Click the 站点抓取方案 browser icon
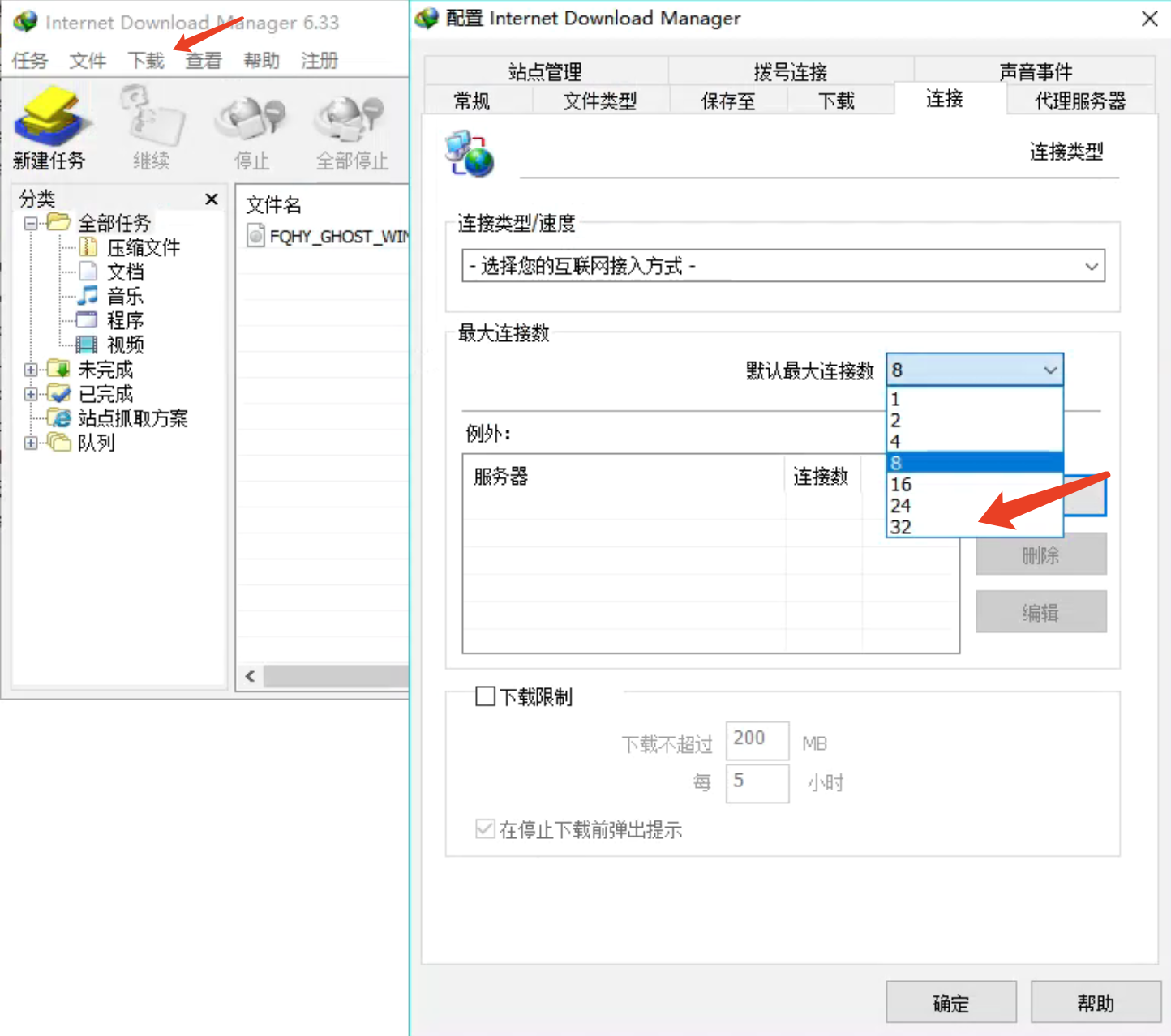 (59, 417)
